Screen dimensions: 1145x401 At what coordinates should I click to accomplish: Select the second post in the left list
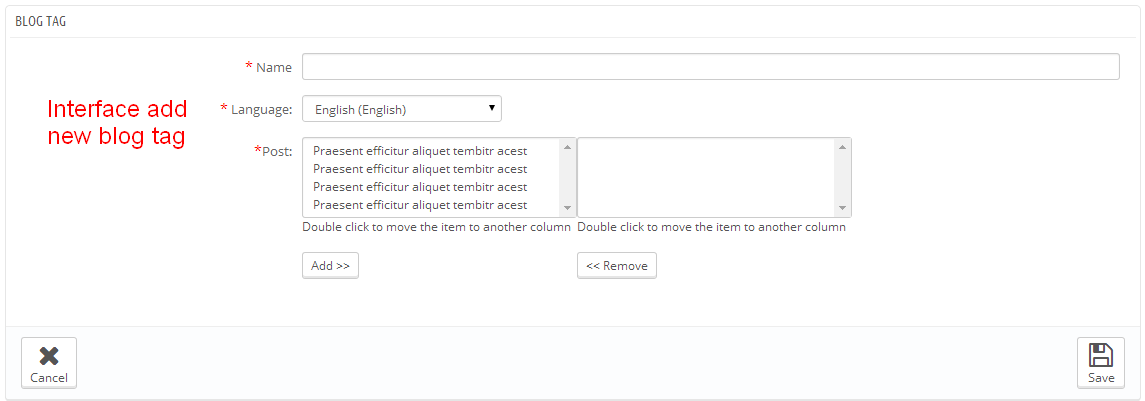pos(420,169)
